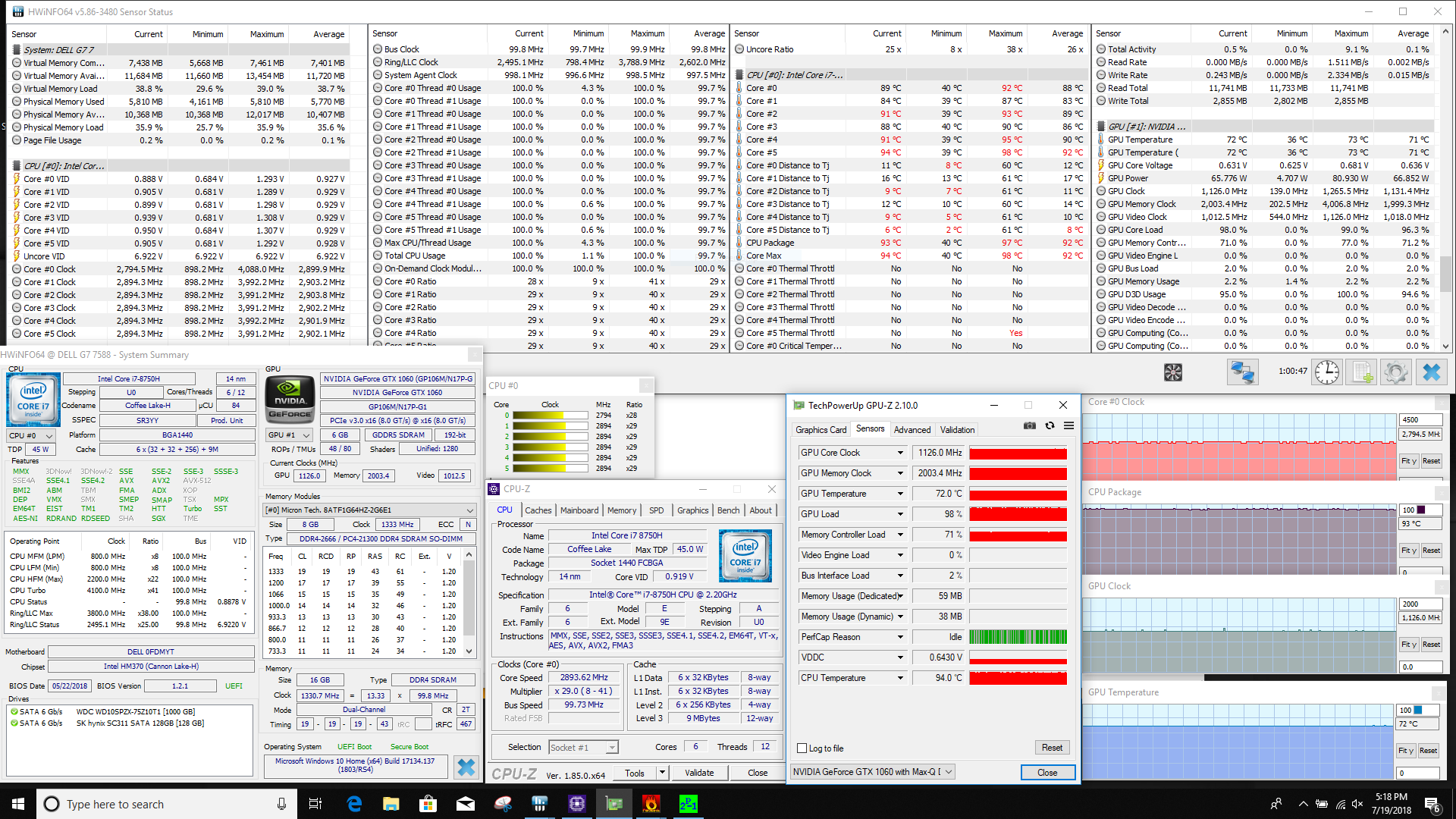Open Task View from taskbar

(x=315, y=804)
